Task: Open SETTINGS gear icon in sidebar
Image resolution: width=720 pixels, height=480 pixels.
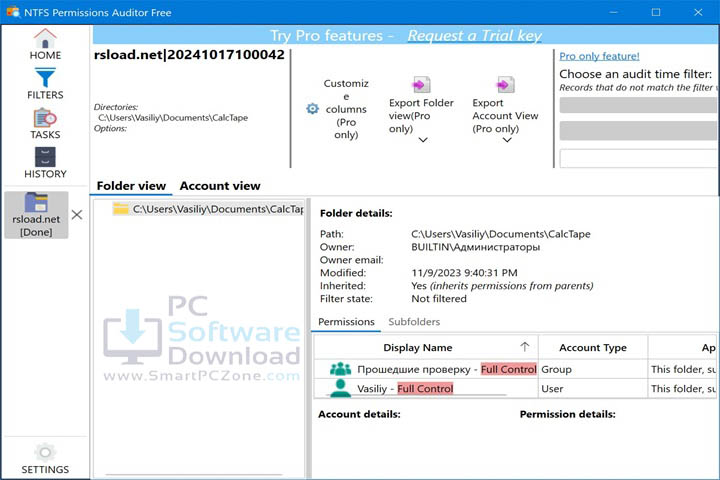Action: coord(45,452)
